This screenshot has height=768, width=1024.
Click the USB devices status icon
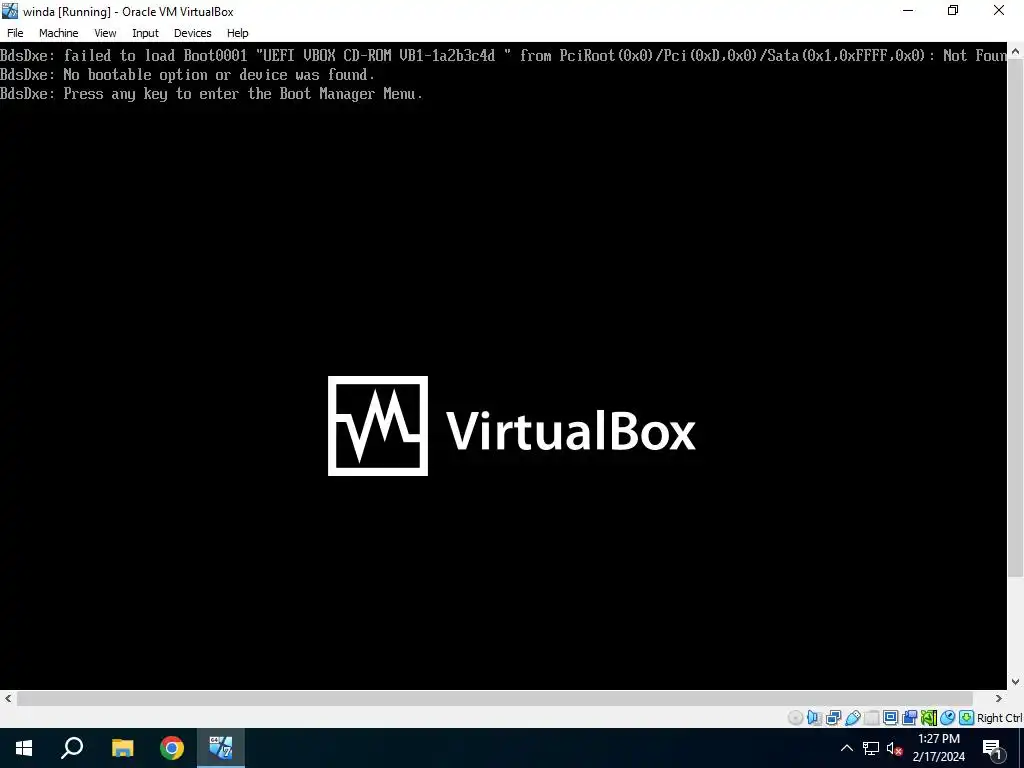tap(852, 718)
